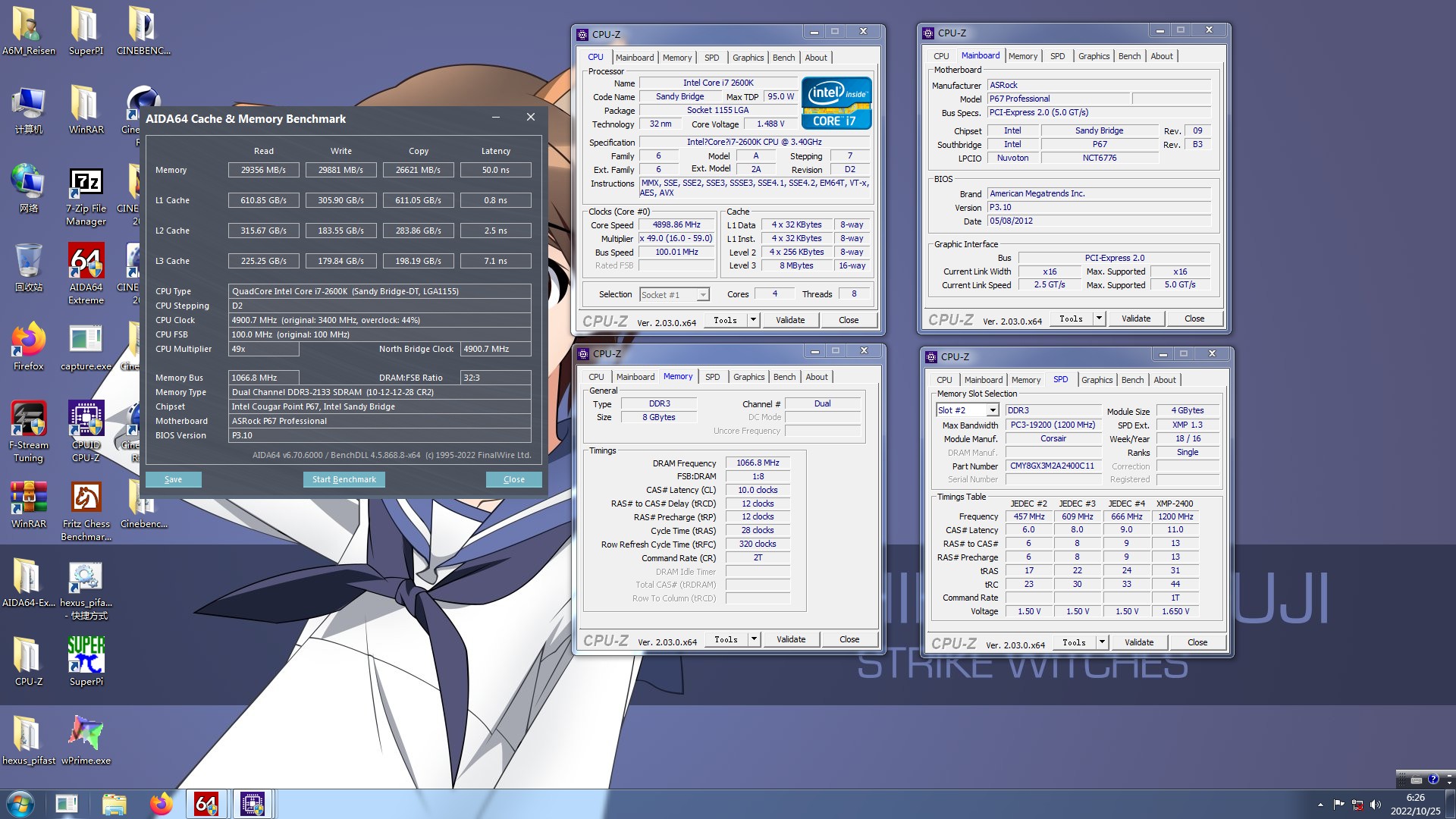The image size is (1456, 819).
Task: Save the AIDA64 benchmark results
Action: (x=173, y=479)
